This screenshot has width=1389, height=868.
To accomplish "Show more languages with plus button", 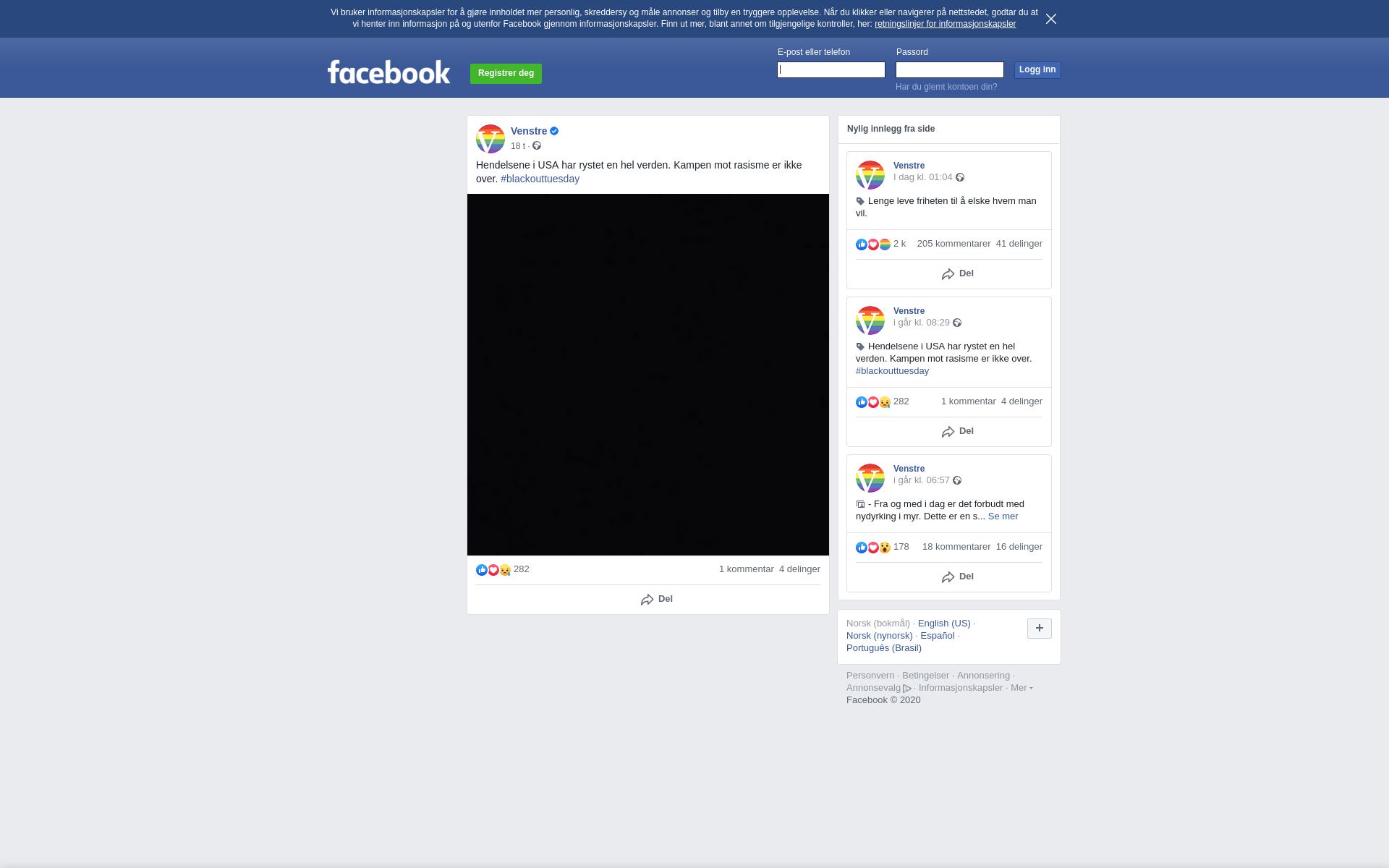I will pyautogui.click(x=1040, y=629).
